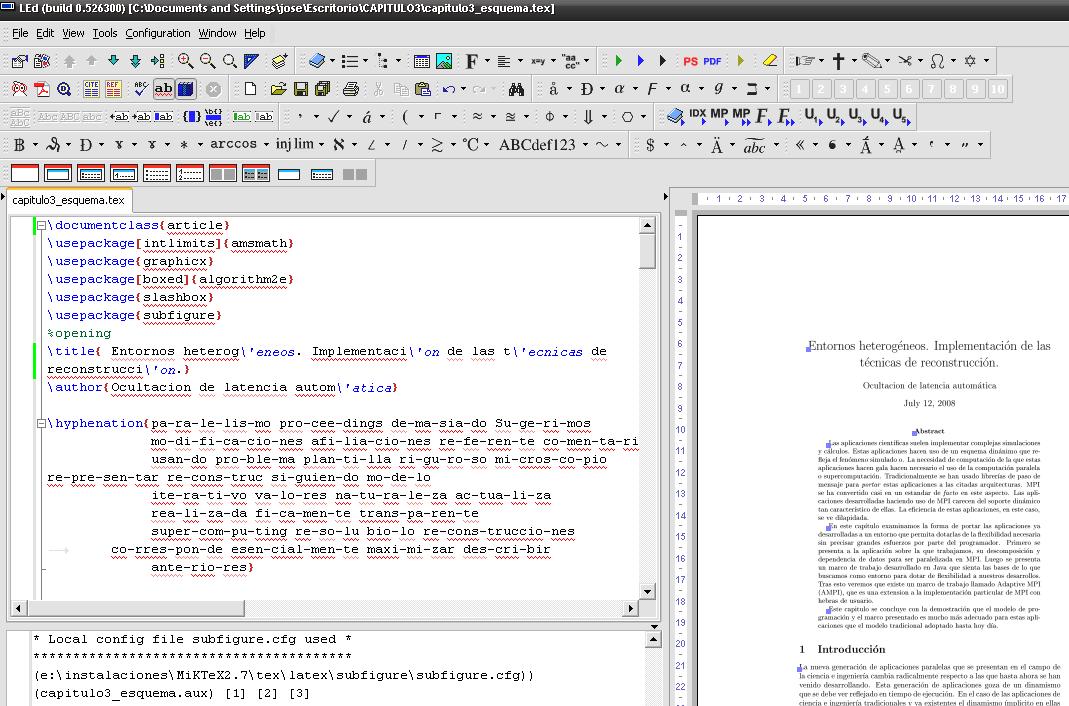Click the PS output button
1069x706 pixels.
coord(690,61)
